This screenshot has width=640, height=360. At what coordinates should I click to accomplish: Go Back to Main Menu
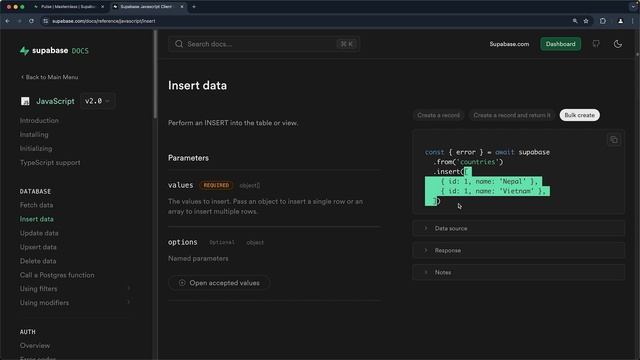click(49, 77)
